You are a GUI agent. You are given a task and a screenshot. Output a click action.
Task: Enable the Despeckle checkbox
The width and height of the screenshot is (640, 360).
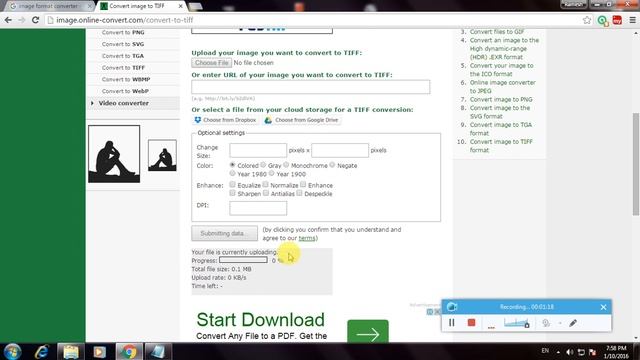coord(300,193)
